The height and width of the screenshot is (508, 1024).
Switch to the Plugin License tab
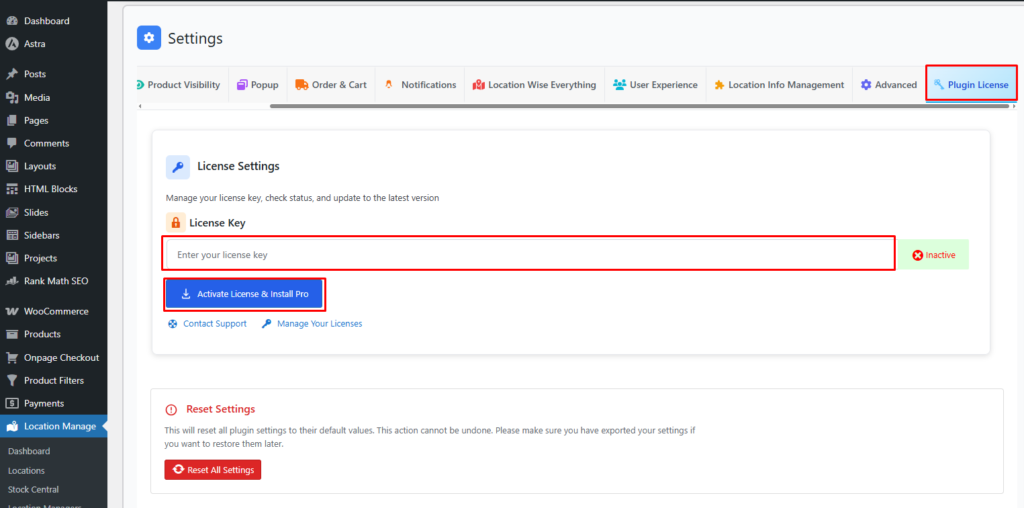[x=971, y=85]
